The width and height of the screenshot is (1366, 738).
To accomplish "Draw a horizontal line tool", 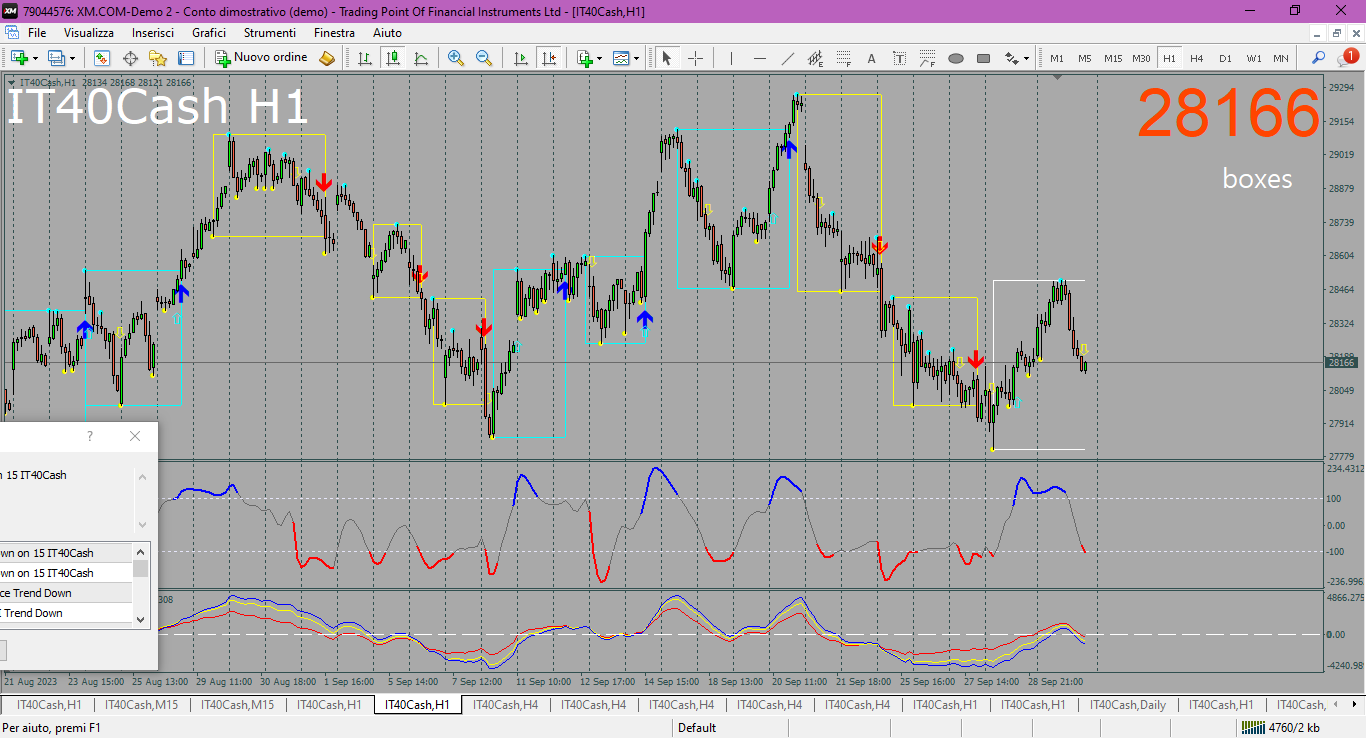I will (x=760, y=58).
